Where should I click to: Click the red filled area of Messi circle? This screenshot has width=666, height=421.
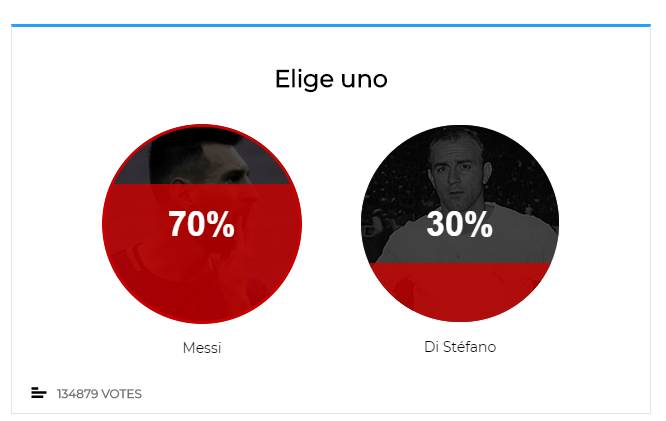[202, 272]
